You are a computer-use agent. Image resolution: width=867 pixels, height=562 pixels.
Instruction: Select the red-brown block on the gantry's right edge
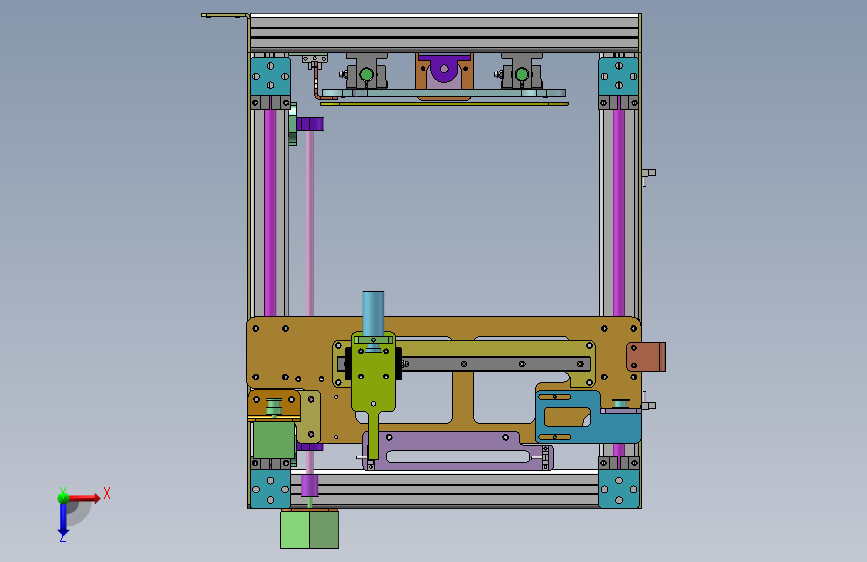646,357
